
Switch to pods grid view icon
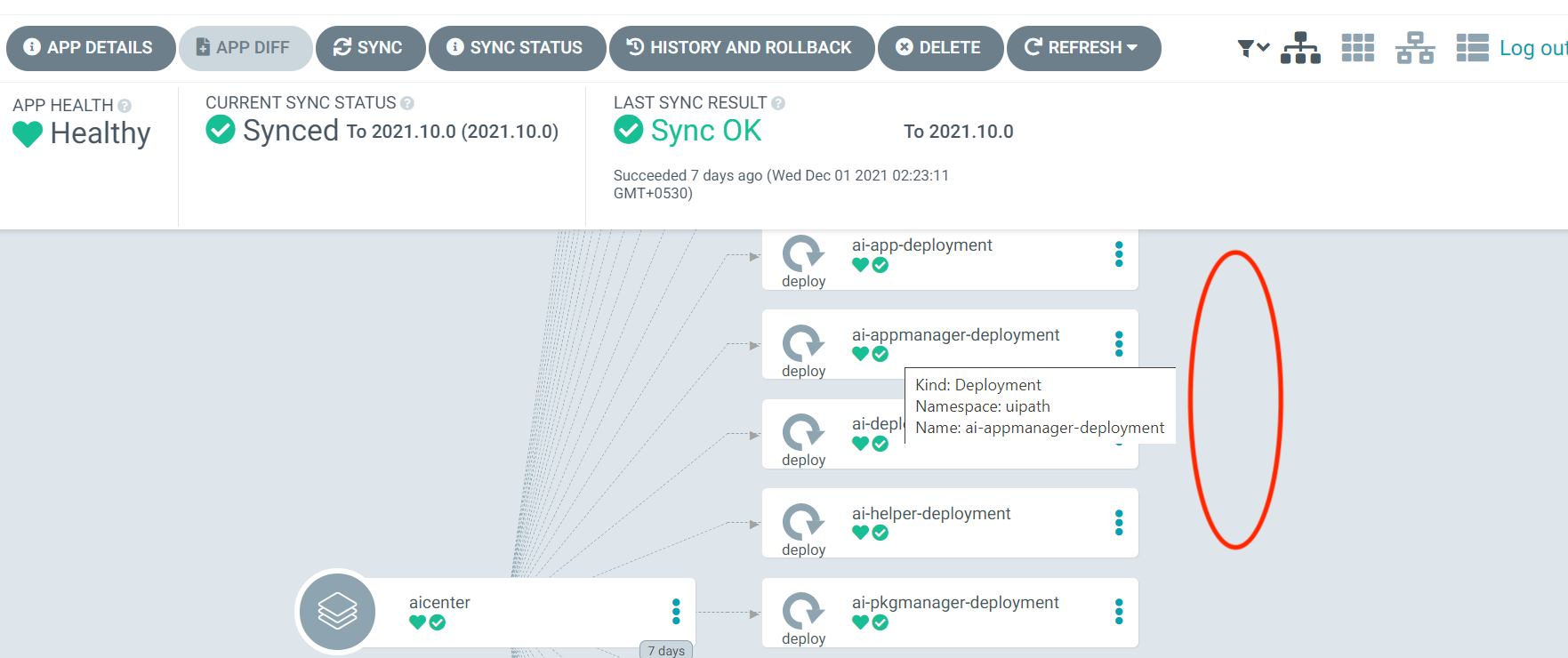click(1358, 48)
